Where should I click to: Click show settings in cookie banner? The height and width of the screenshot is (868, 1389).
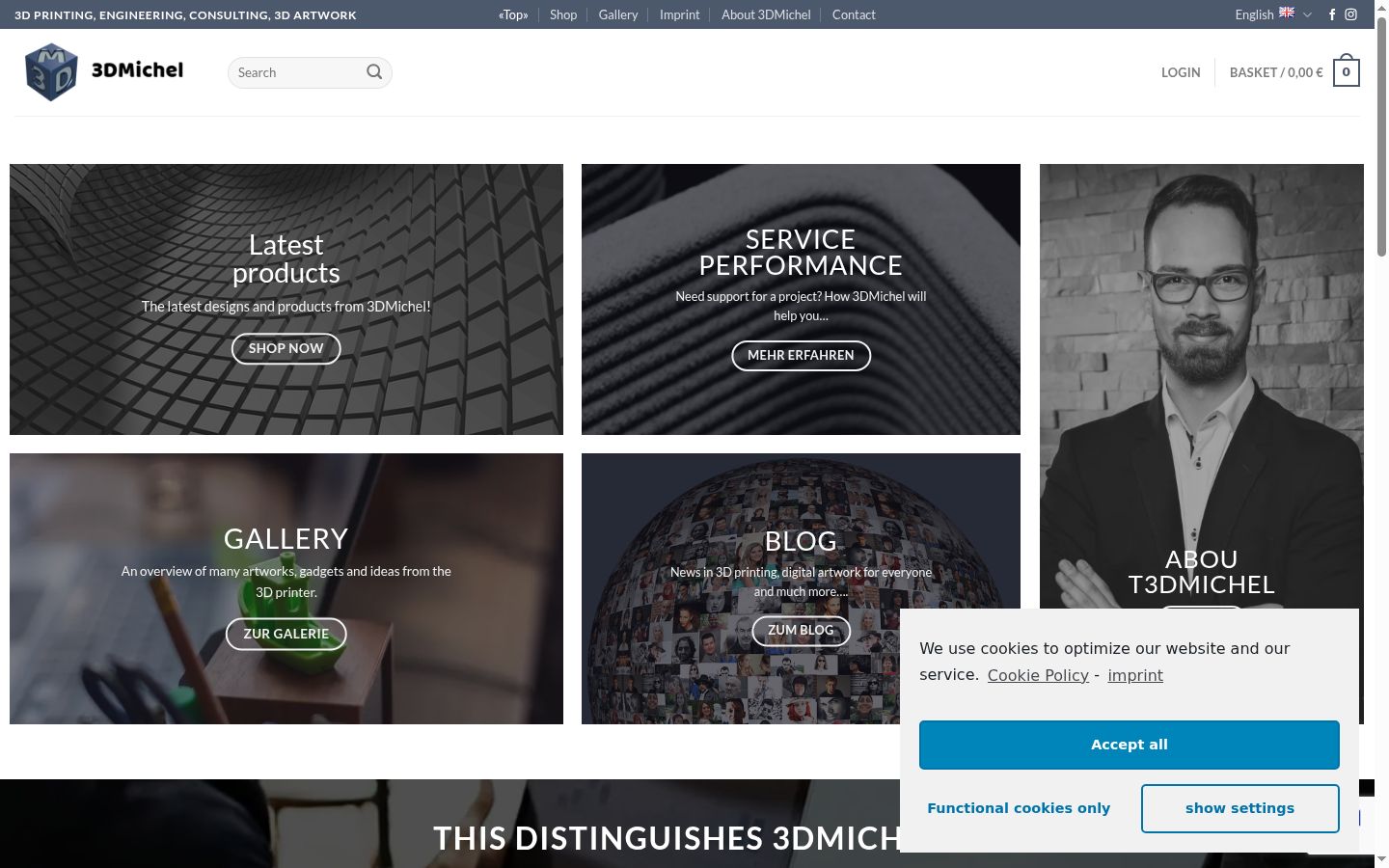point(1240,808)
